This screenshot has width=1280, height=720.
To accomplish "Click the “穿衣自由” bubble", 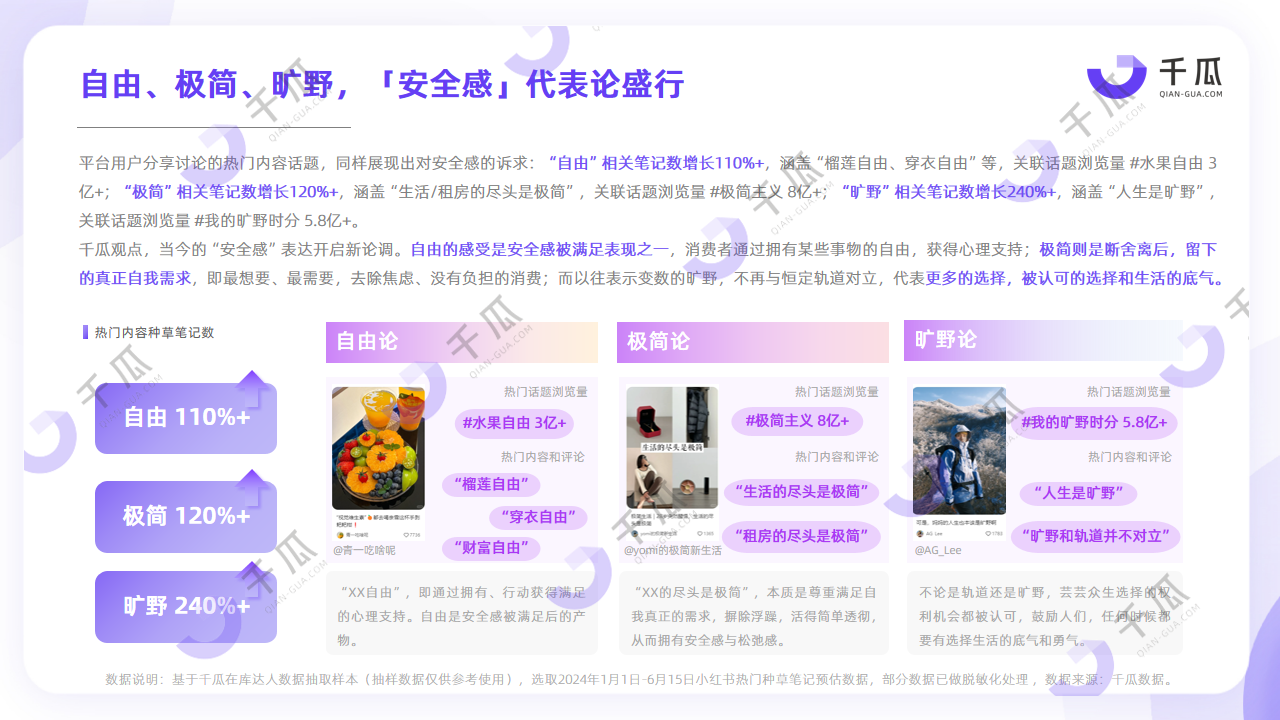I will point(538,517).
